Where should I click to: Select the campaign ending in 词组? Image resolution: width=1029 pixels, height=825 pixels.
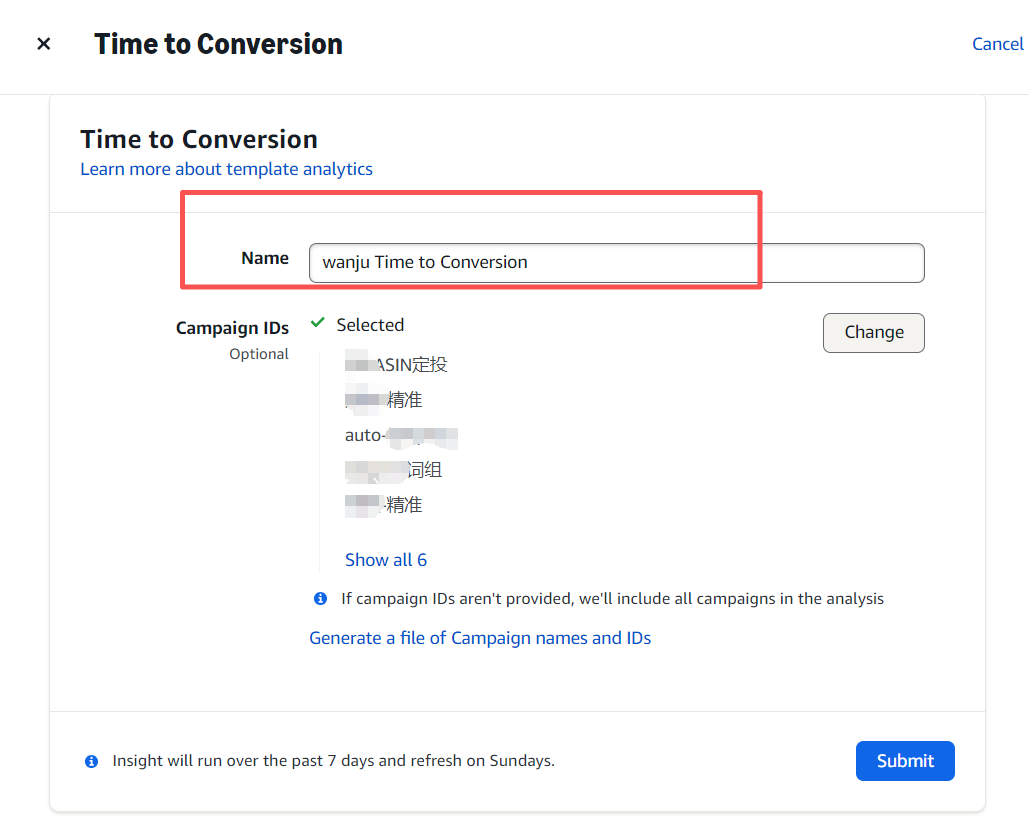click(x=394, y=470)
